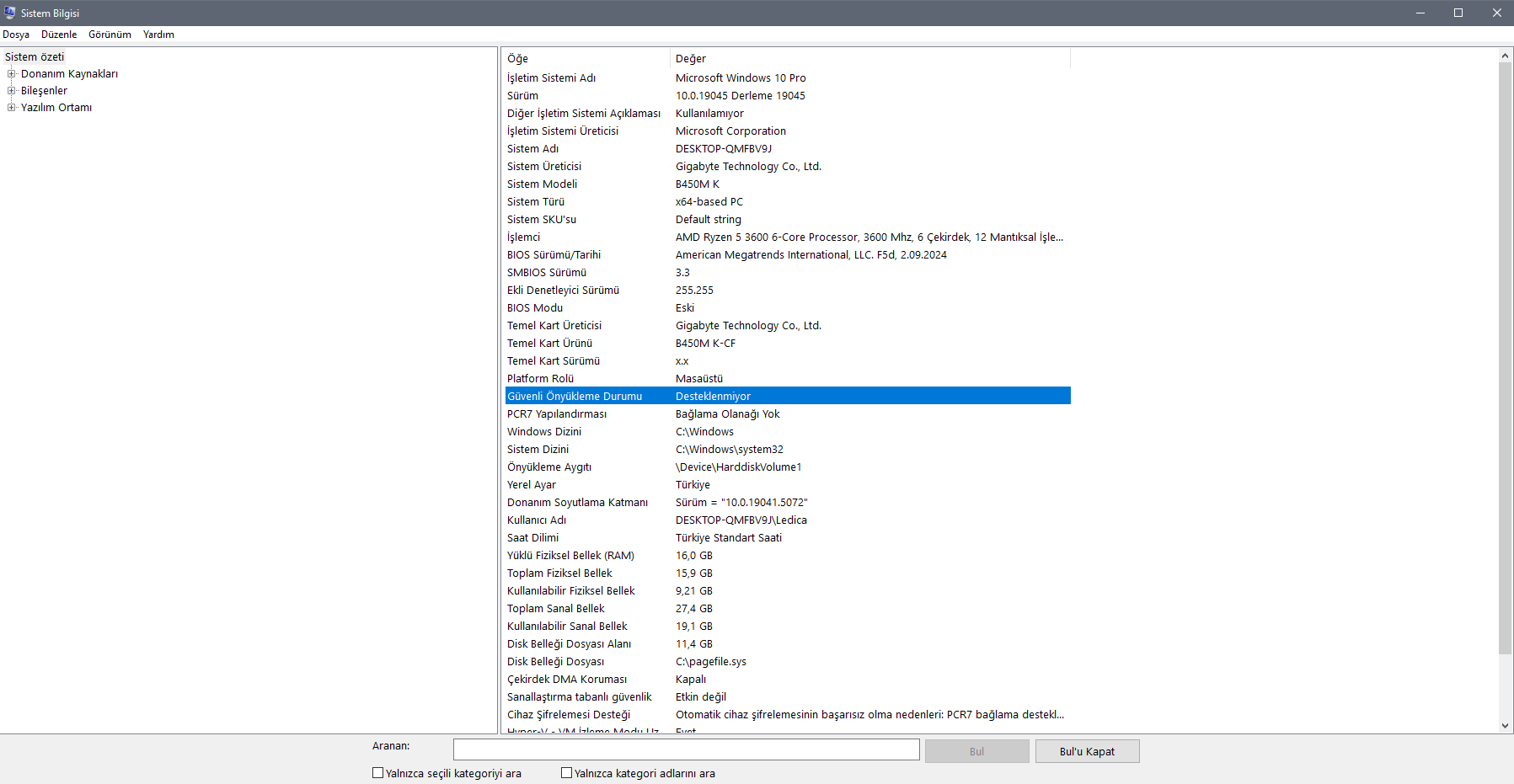This screenshot has width=1514, height=784.
Task: Expand the Donanım Kaynakları node
Action: click(12, 74)
